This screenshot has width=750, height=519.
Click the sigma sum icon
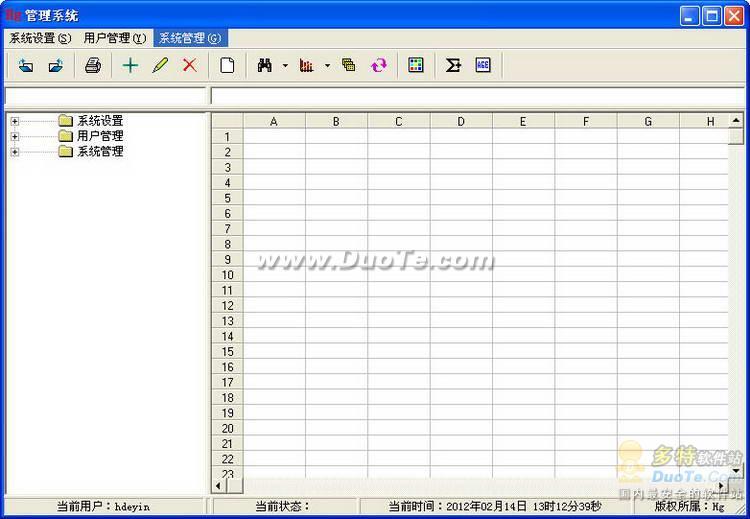pos(453,65)
